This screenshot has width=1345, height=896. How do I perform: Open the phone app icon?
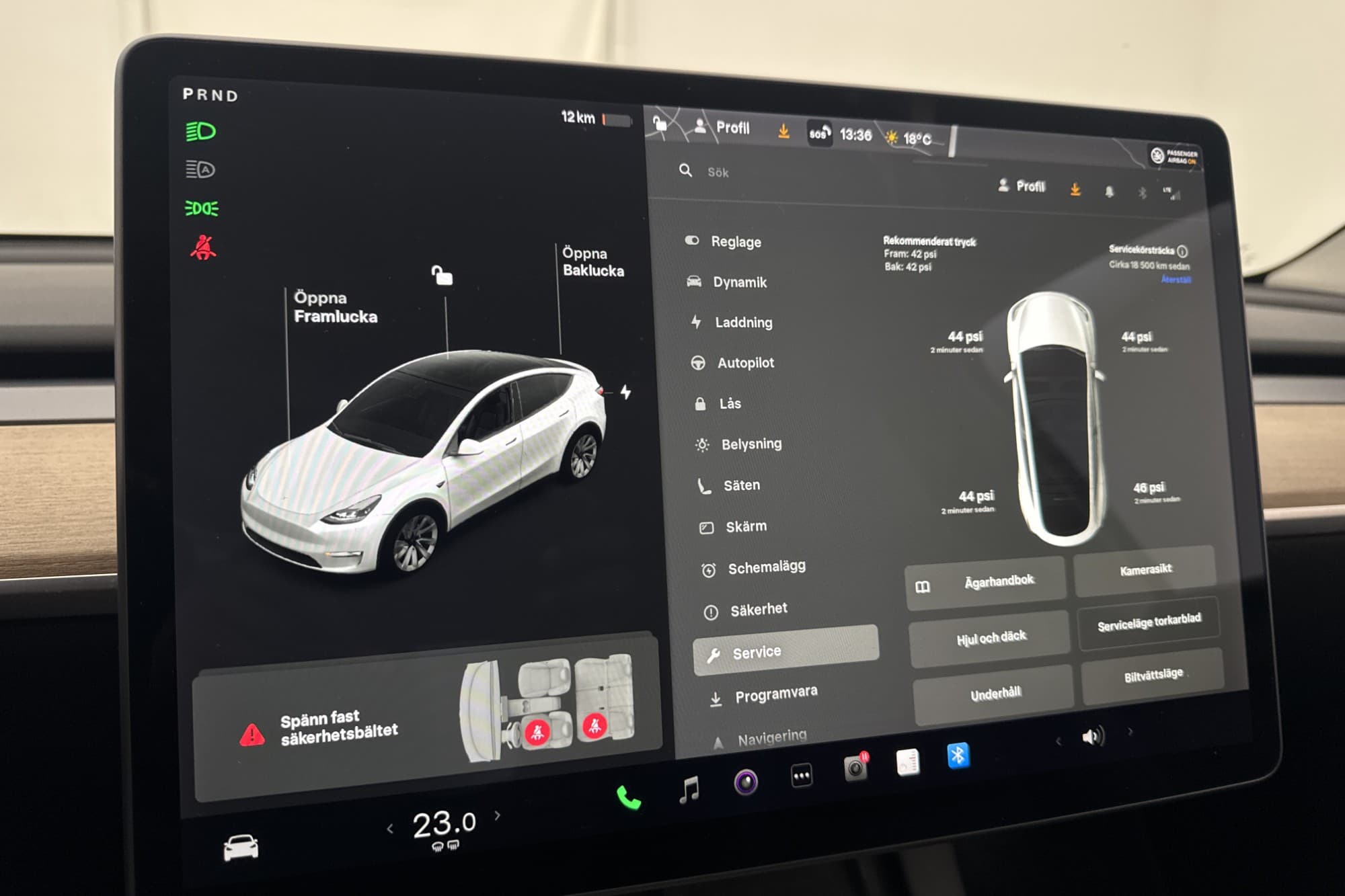pos(629,798)
